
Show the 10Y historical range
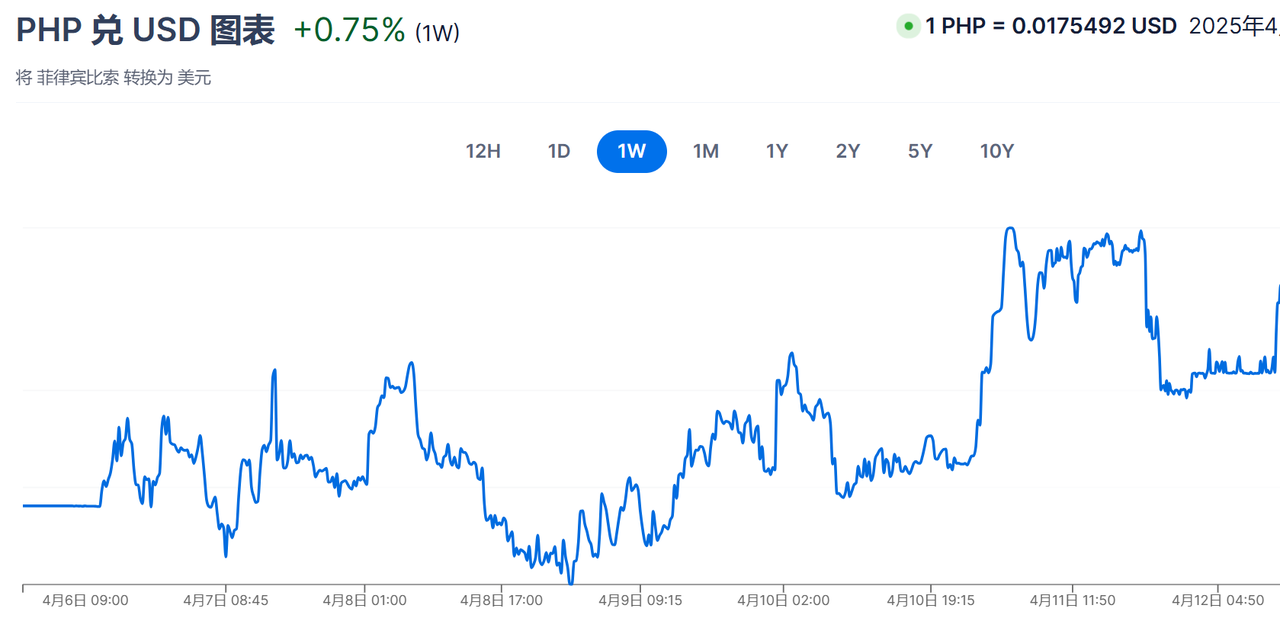(x=997, y=151)
